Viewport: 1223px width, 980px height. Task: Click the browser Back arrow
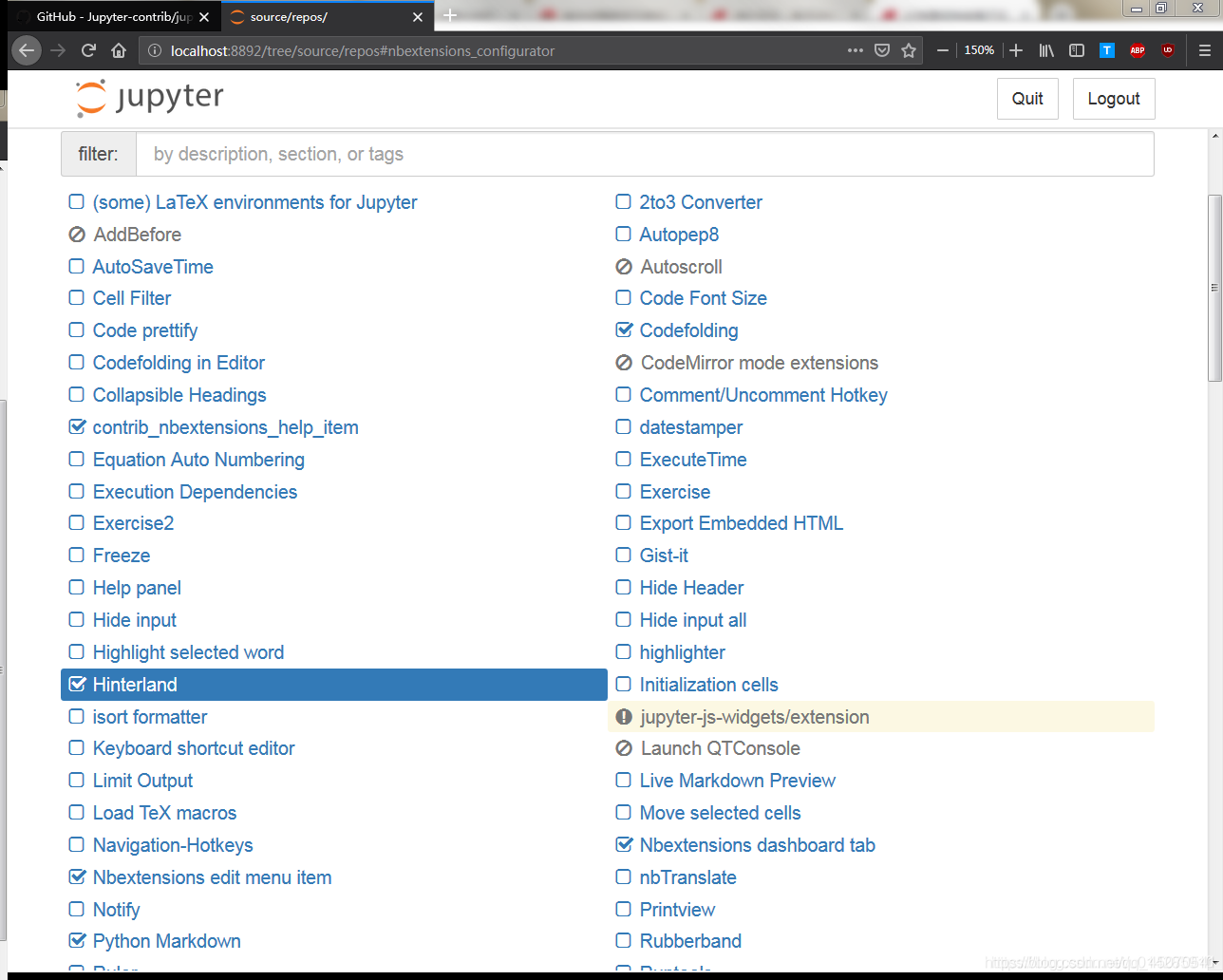(27, 50)
